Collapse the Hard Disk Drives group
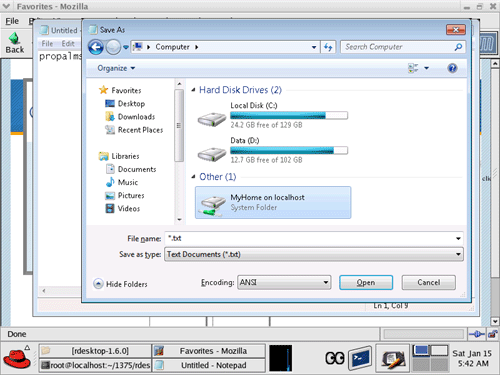The height and width of the screenshot is (375, 500). 193,90
